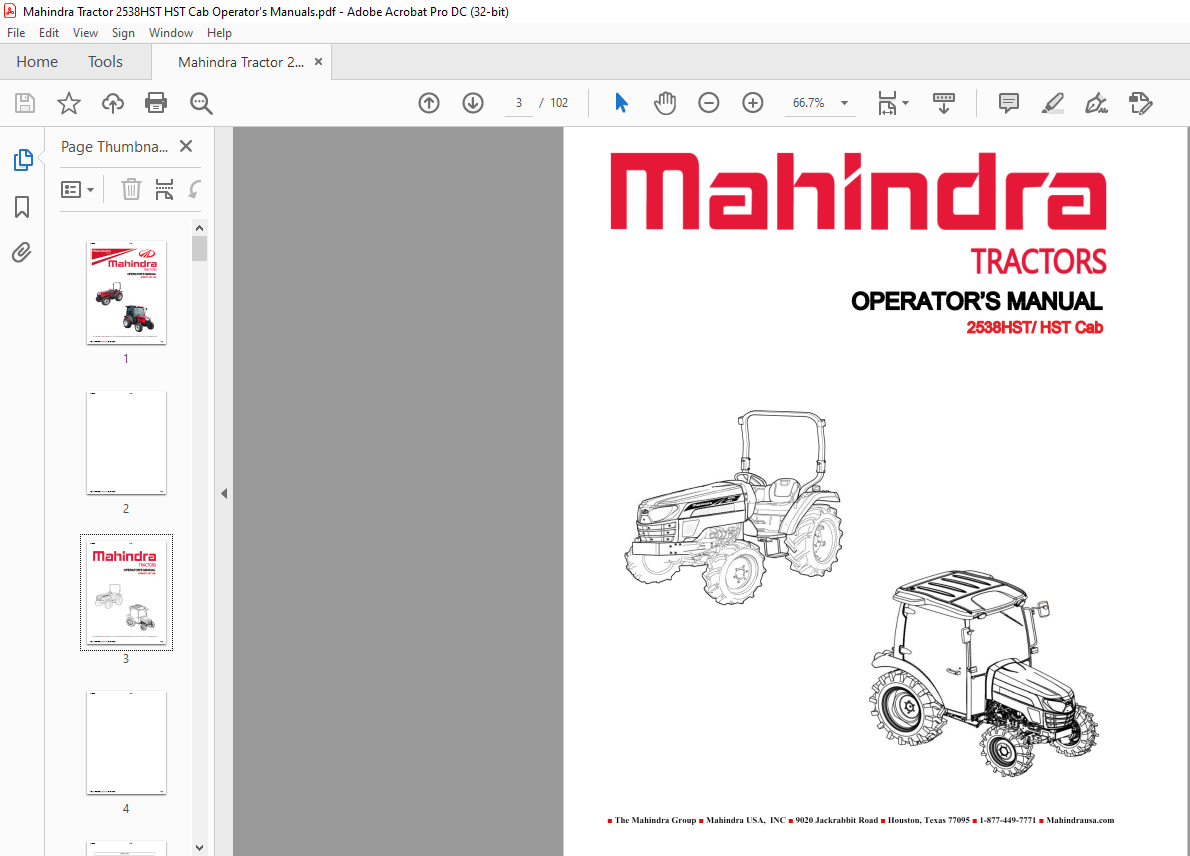Click the 9020 Jackrabbit Road footer text
This screenshot has width=1190, height=856.
point(836,820)
